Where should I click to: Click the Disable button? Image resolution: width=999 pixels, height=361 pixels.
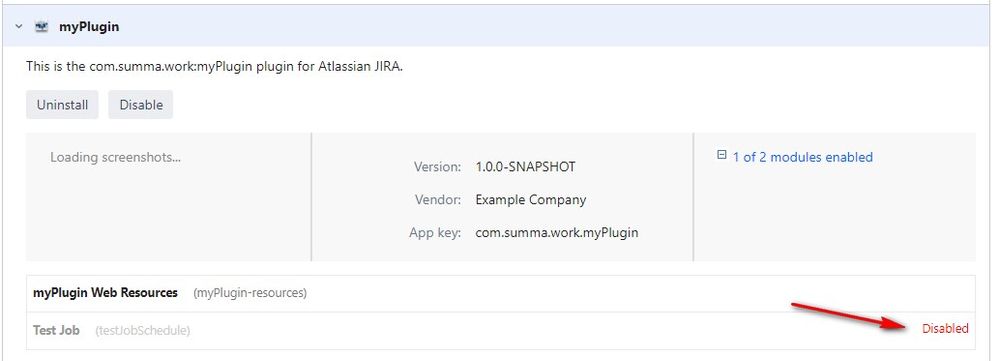coord(141,105)
